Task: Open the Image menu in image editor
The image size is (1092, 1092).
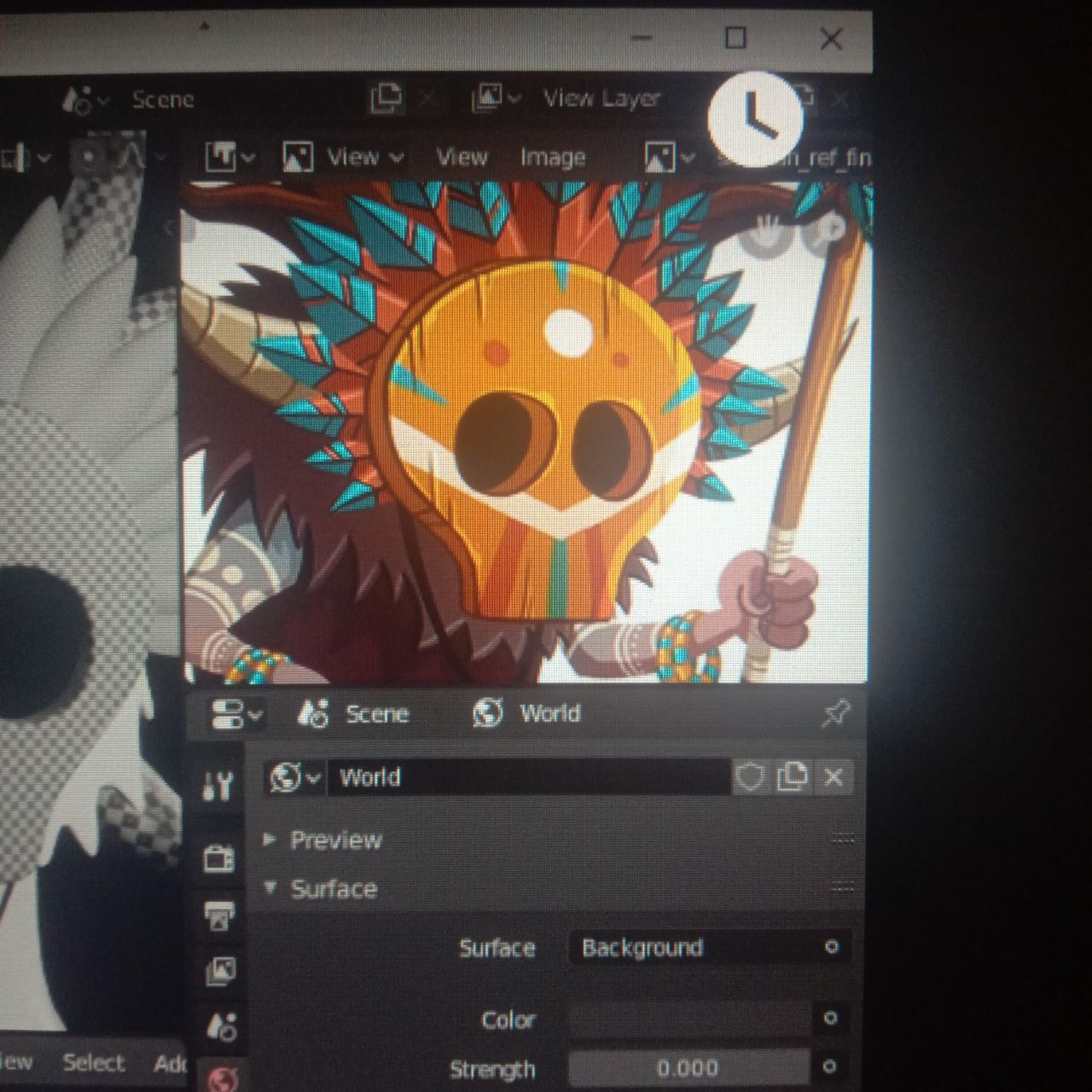Action: 553,158
